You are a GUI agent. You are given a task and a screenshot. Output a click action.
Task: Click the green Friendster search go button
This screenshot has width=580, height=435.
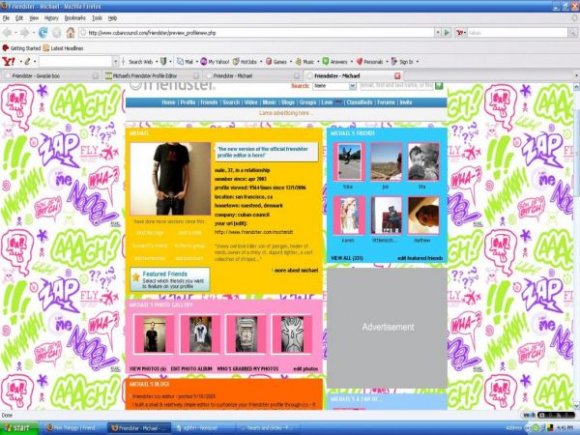click(x=439, y=86)
